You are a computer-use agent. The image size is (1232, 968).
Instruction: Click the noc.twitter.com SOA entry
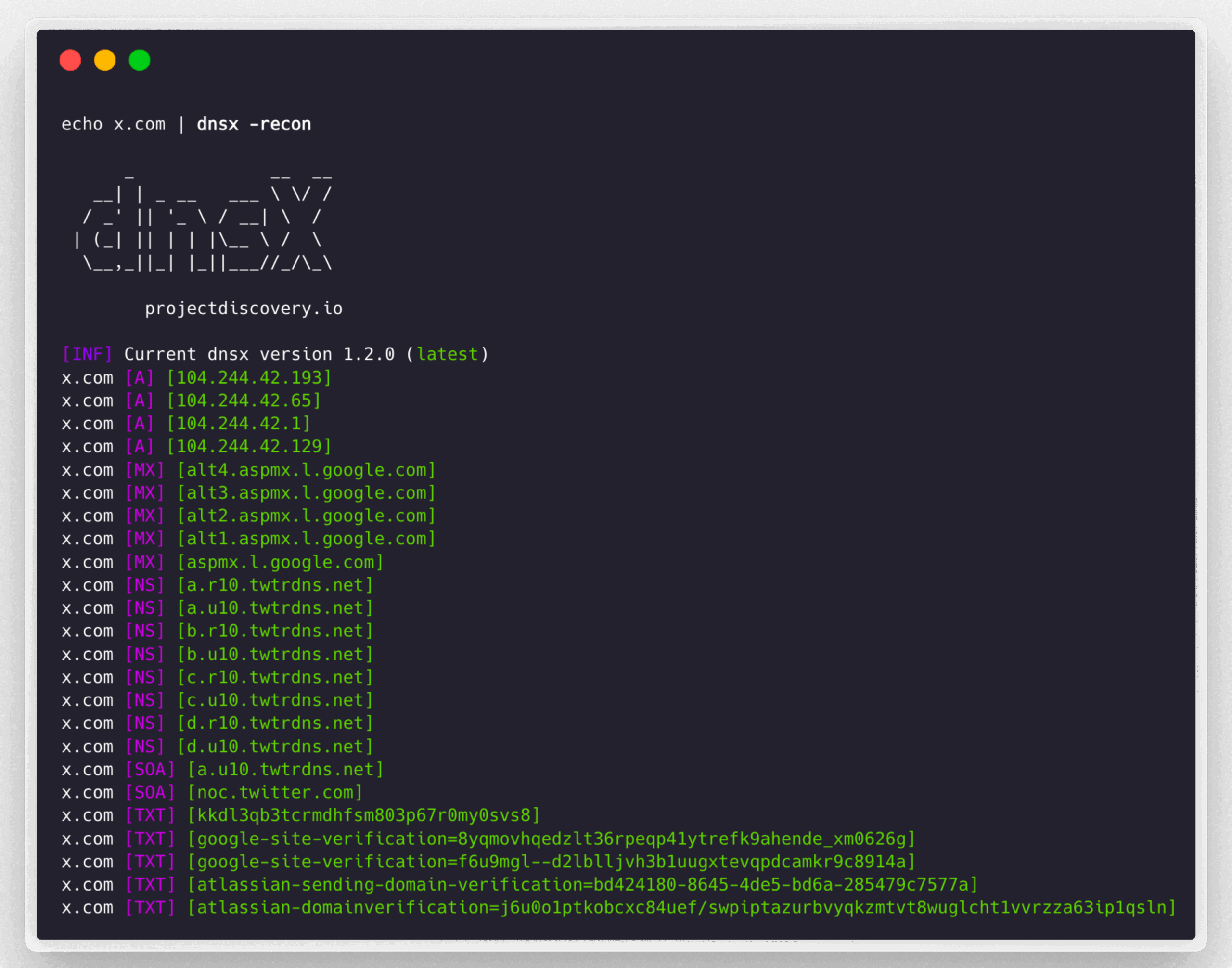point(276,792)
